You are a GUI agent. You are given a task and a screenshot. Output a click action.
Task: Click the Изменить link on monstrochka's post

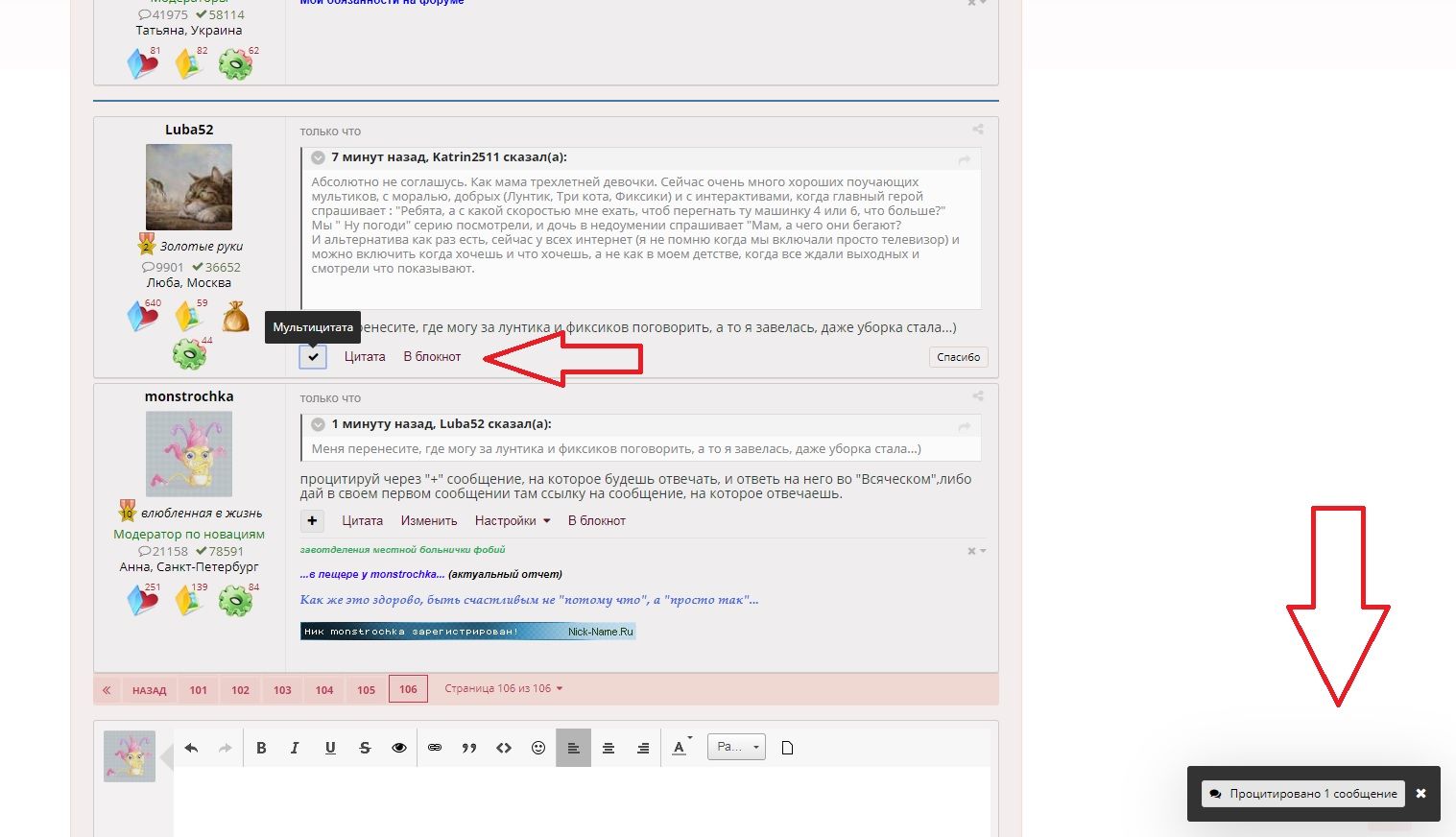(x=429, y=521)
